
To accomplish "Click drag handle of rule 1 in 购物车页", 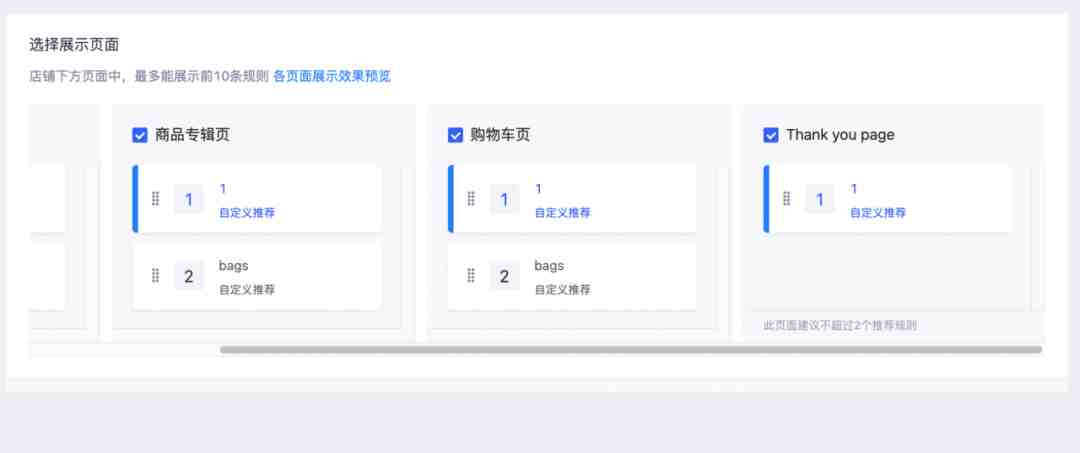I will pos(471,199).
